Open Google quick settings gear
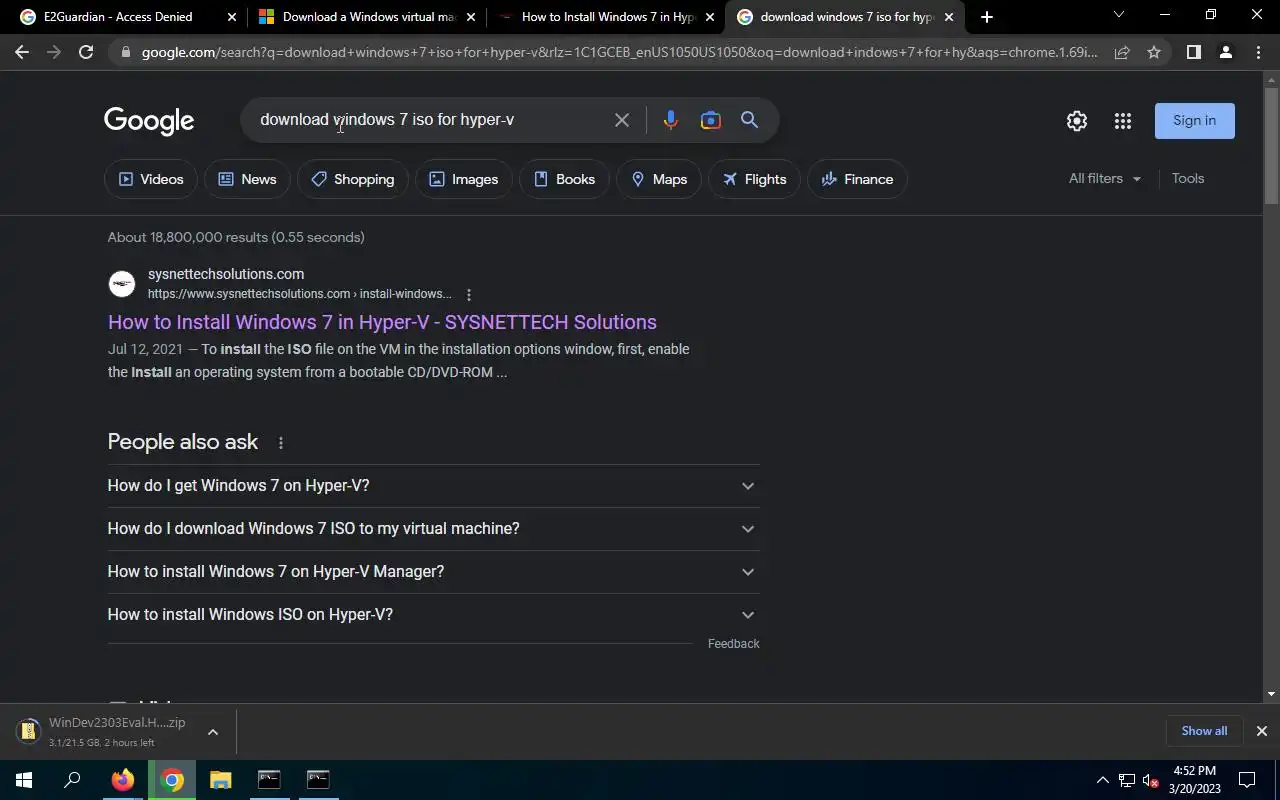The width and height of the screenshot is (1280, 800). pyautogui.click(x=1076, y=121)
